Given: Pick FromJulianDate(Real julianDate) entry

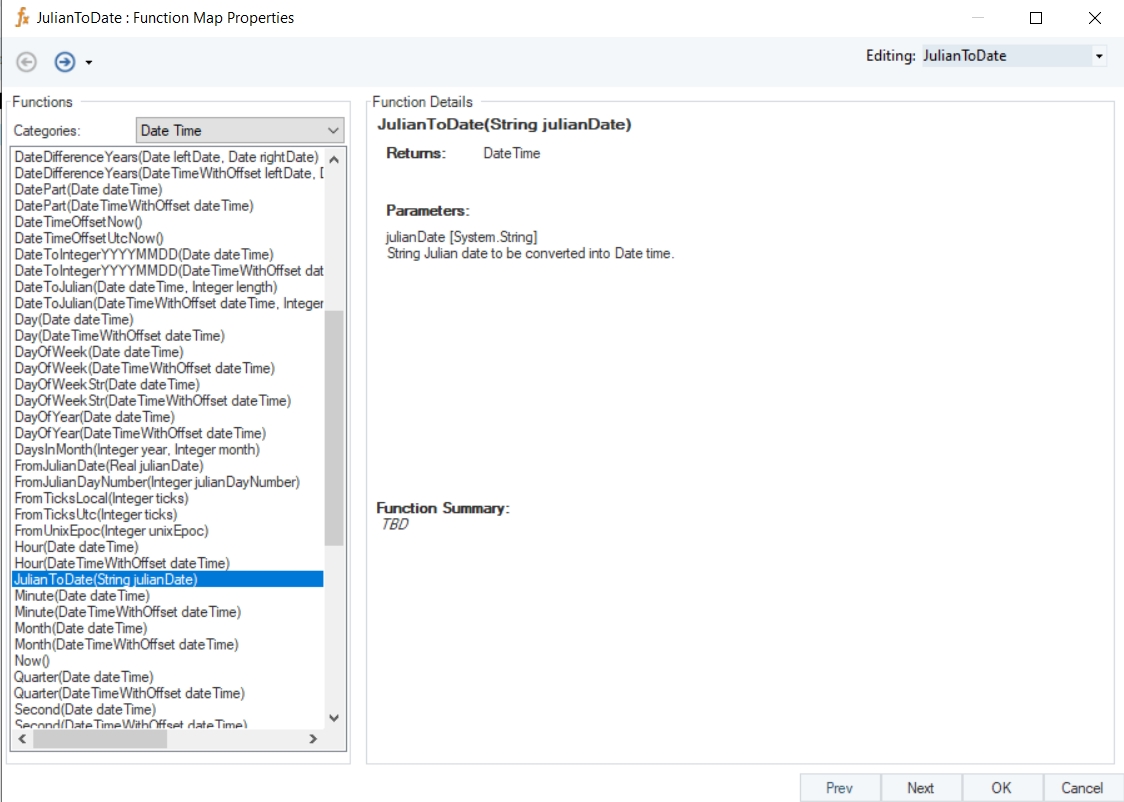Looking at the screenshot, I should [109, 466].
